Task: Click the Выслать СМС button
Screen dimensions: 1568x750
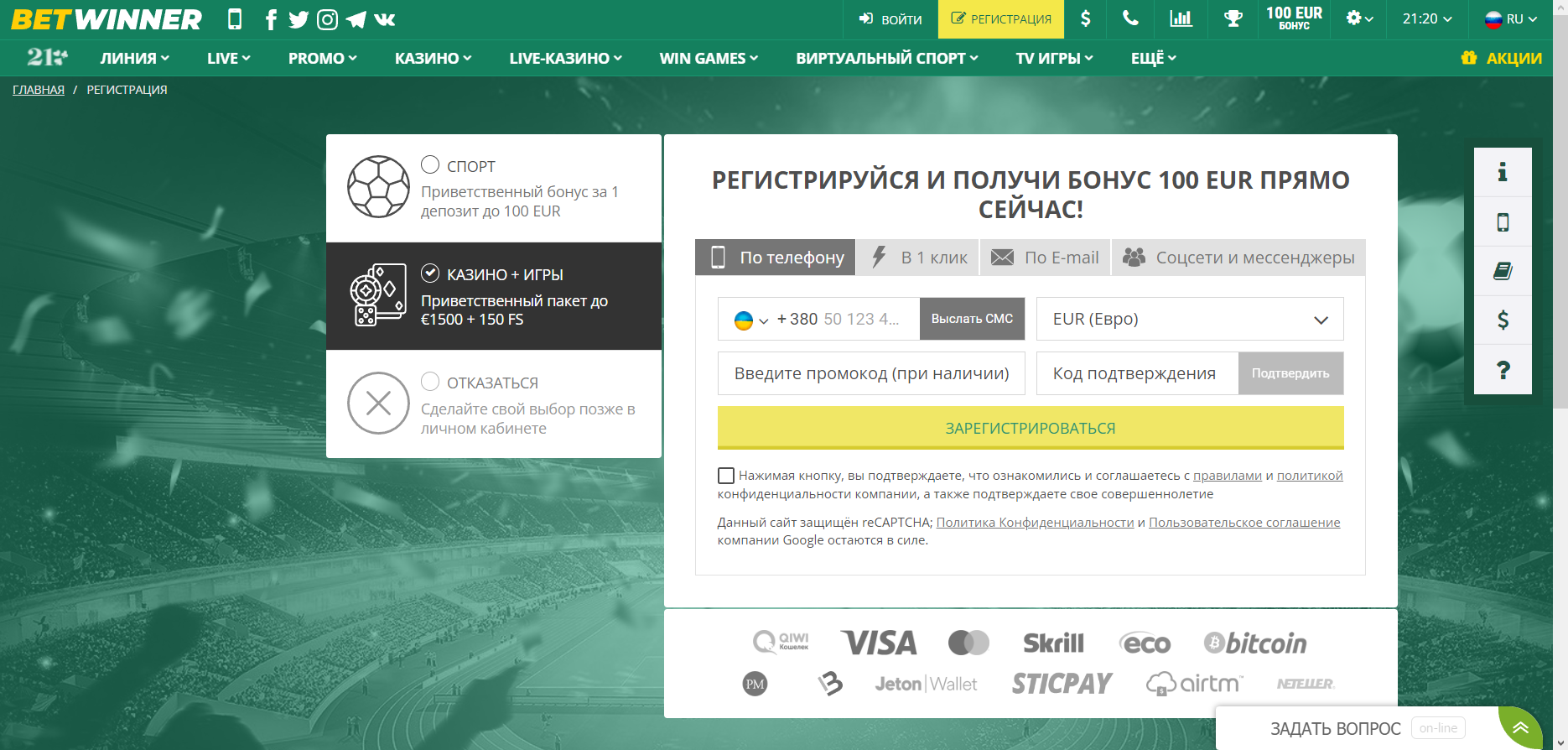Action: pyautogui.click(x=972, y=319)
